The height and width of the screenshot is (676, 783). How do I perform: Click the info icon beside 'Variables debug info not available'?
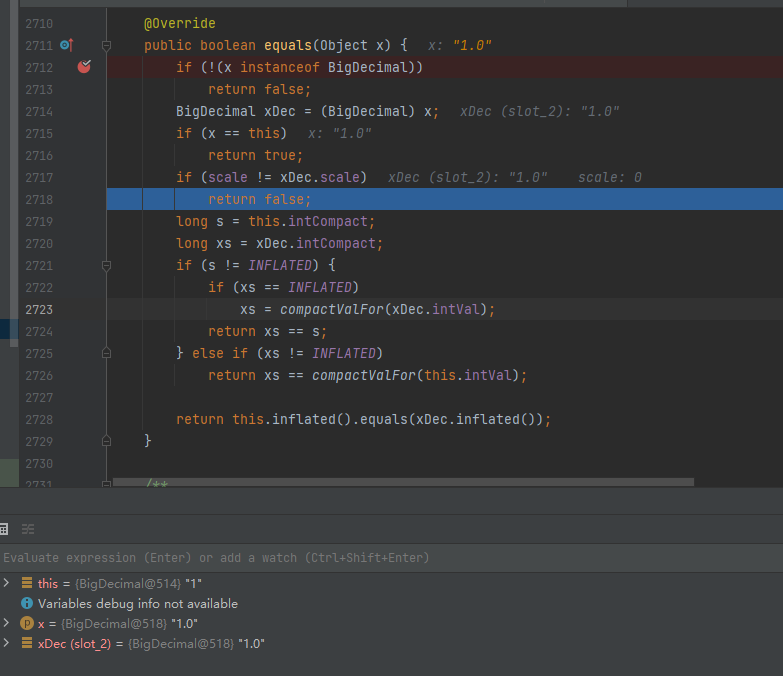tap(27, 603)
